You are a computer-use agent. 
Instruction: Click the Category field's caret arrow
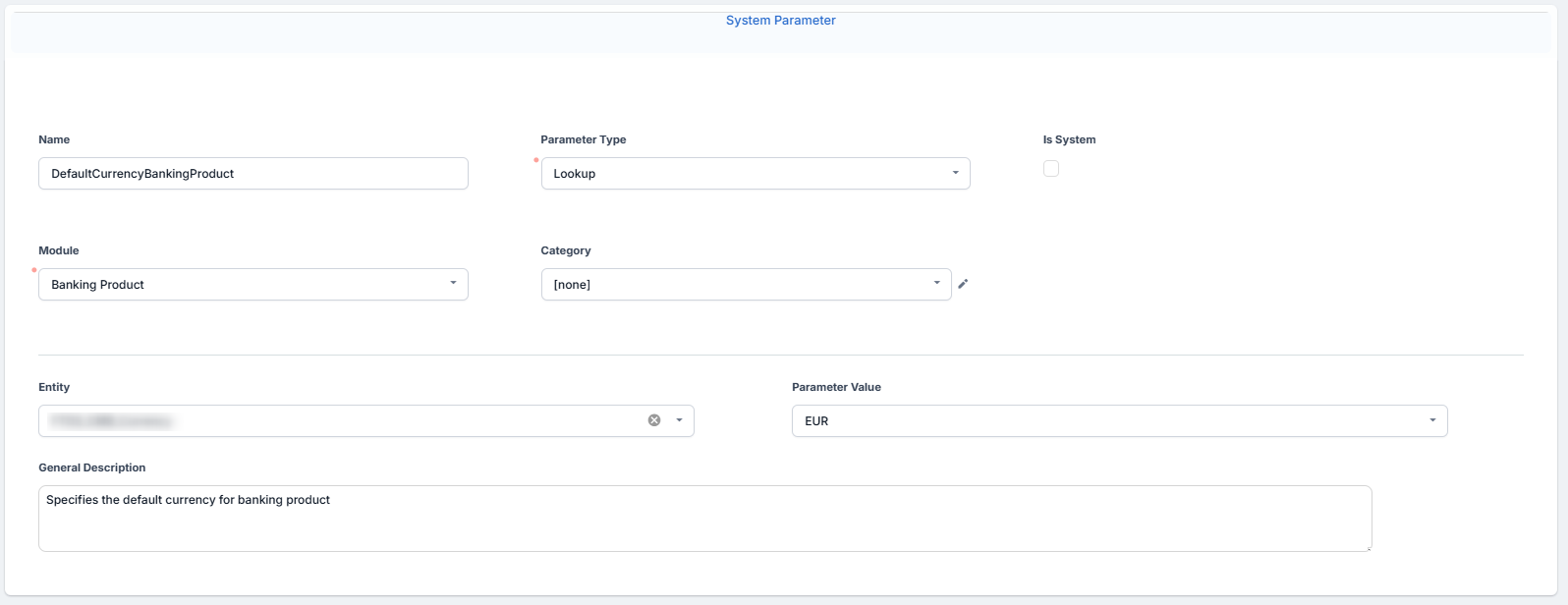click(x=936, y=283)
